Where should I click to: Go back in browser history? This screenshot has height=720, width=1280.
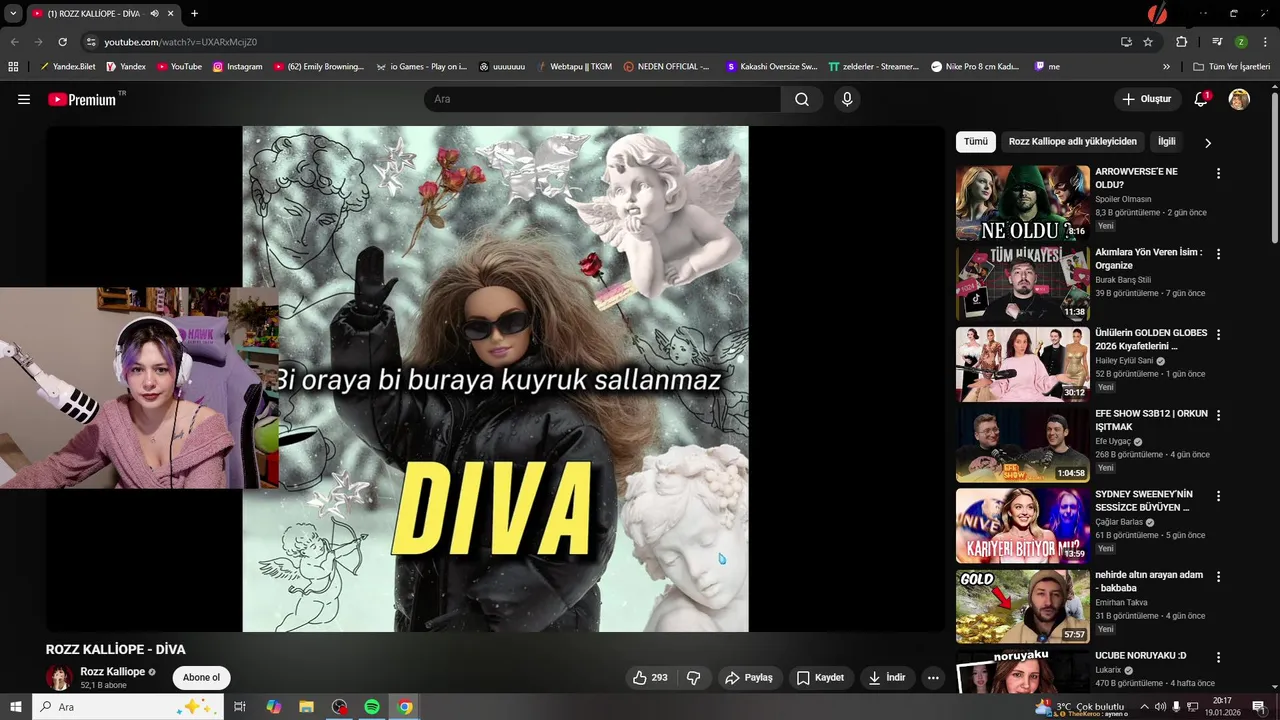[x=14, y=42]
